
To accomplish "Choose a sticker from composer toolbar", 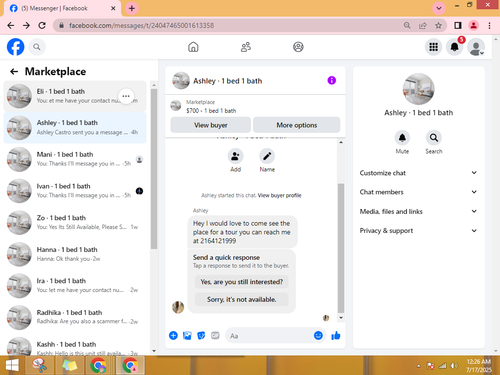I will coord(201,335).
